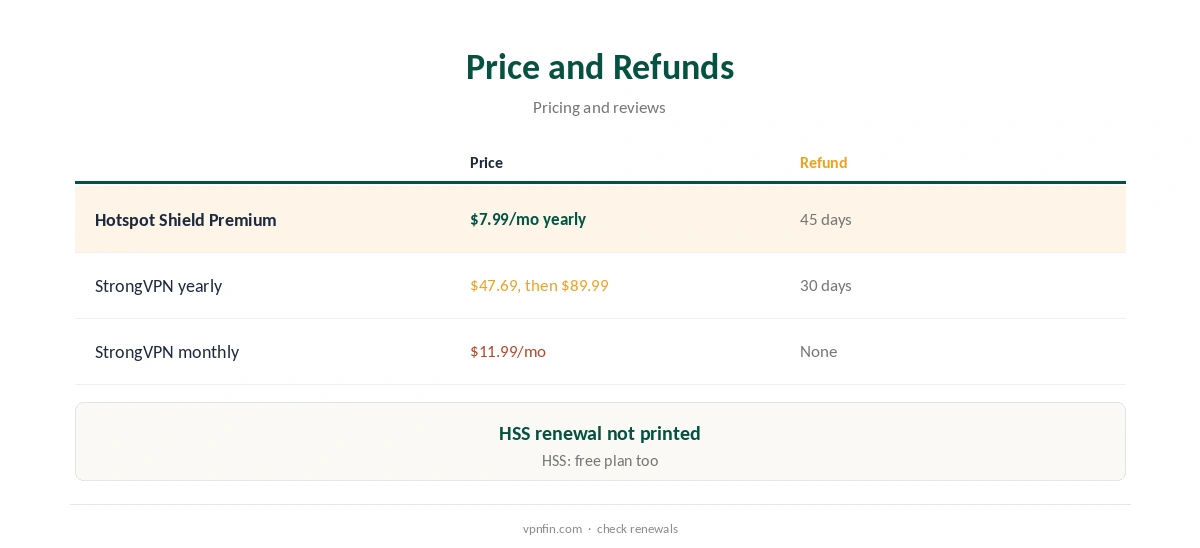
Task: Click the '$11.99/mo' price cell
Action: pyautogui.click(x=508, y=351)
